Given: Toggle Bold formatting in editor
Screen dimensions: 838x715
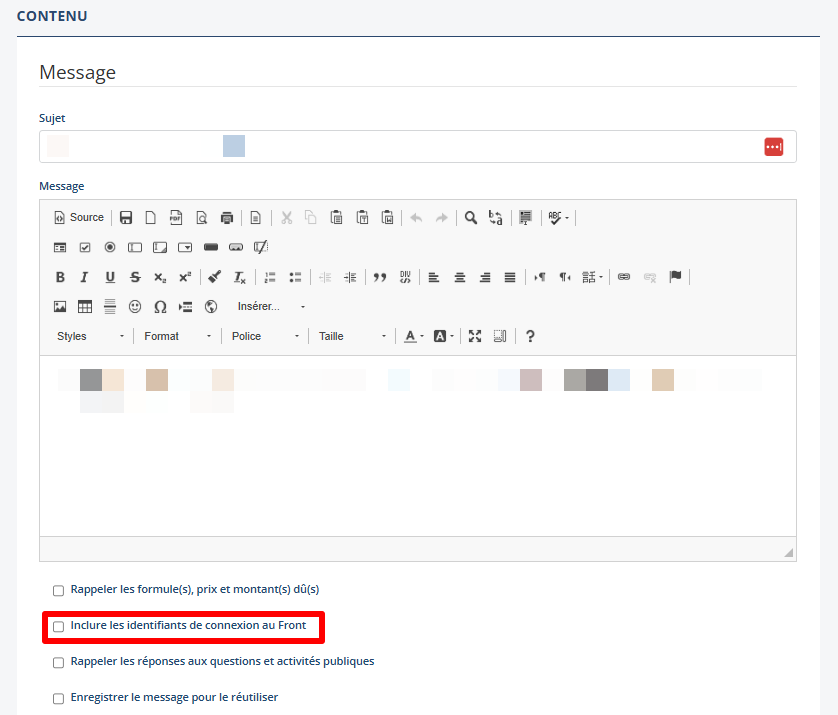Looking at the screenshot, I should [x=60, y=277].
